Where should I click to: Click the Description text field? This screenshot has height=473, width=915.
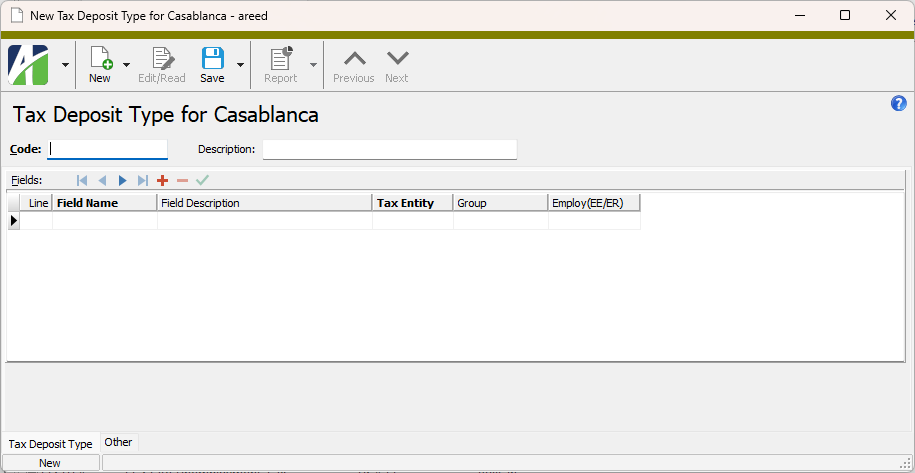click(389, 149)
